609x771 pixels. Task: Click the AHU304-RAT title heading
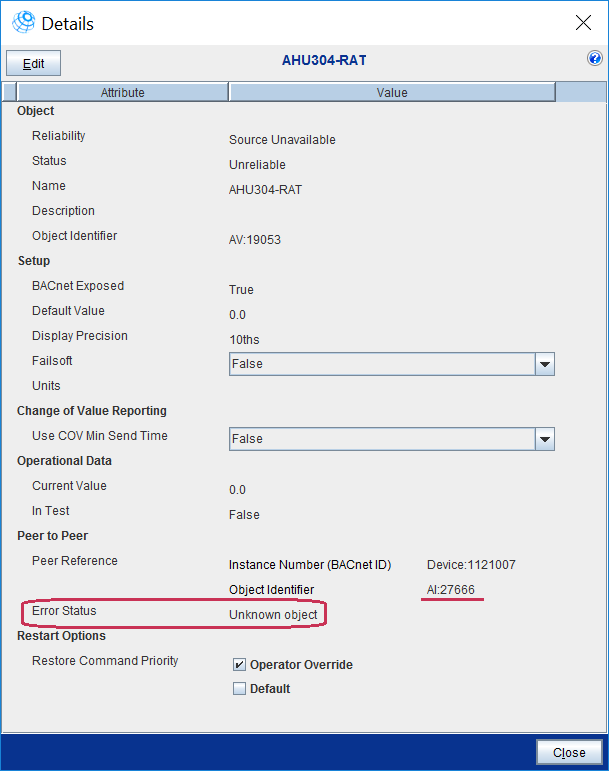(x=324, y=60)
